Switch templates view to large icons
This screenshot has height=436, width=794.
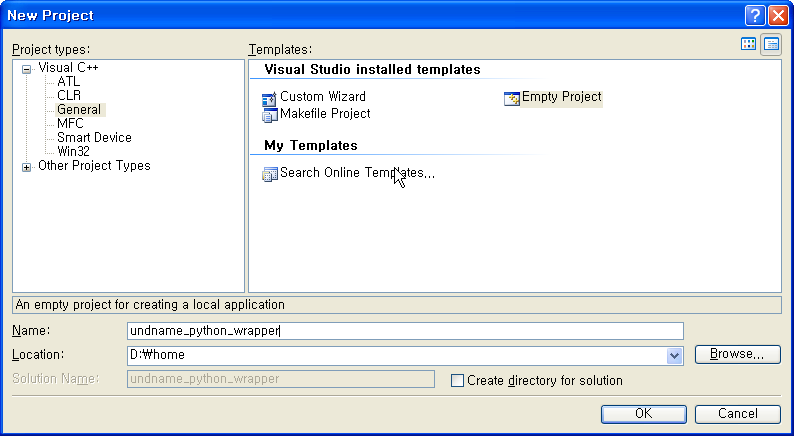[x=748, y=44]
